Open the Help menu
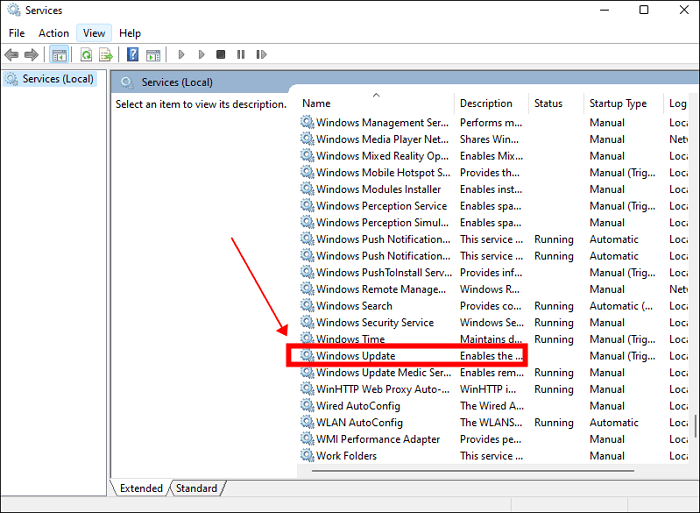Viewport: 700px width, 513px height. [x=130, y=33]
